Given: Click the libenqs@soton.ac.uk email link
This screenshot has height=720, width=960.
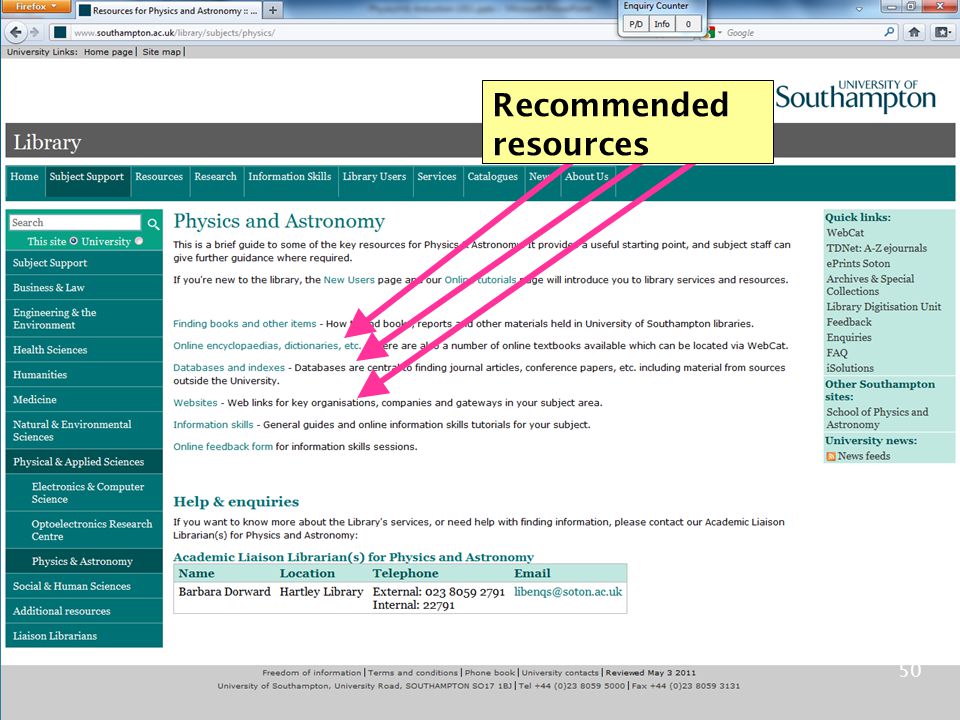Looking at the screenshot, I should coord(568,591).
